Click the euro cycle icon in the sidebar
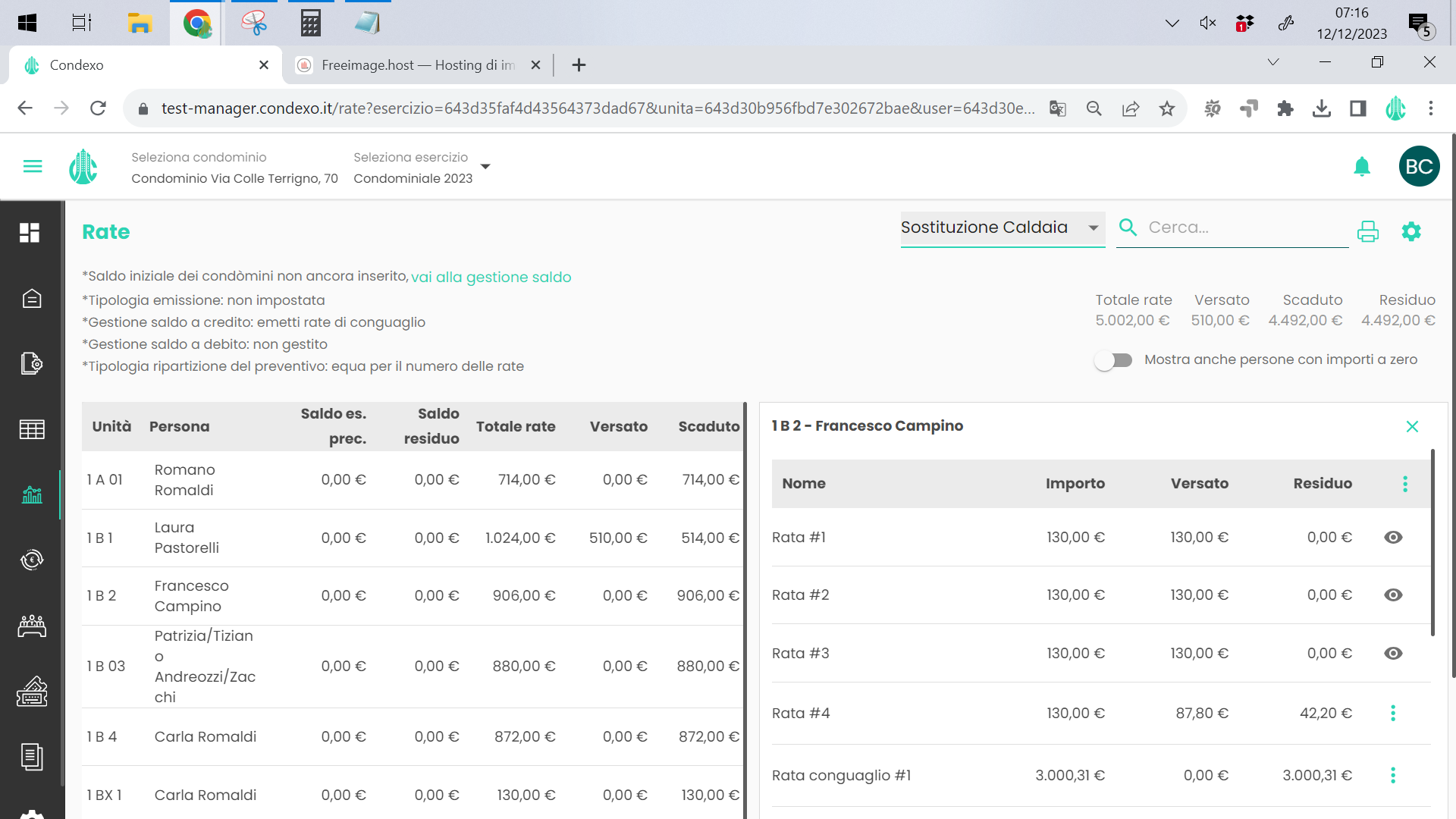The width and height of the screenshot is (1456, 819). tap(32, 560)
